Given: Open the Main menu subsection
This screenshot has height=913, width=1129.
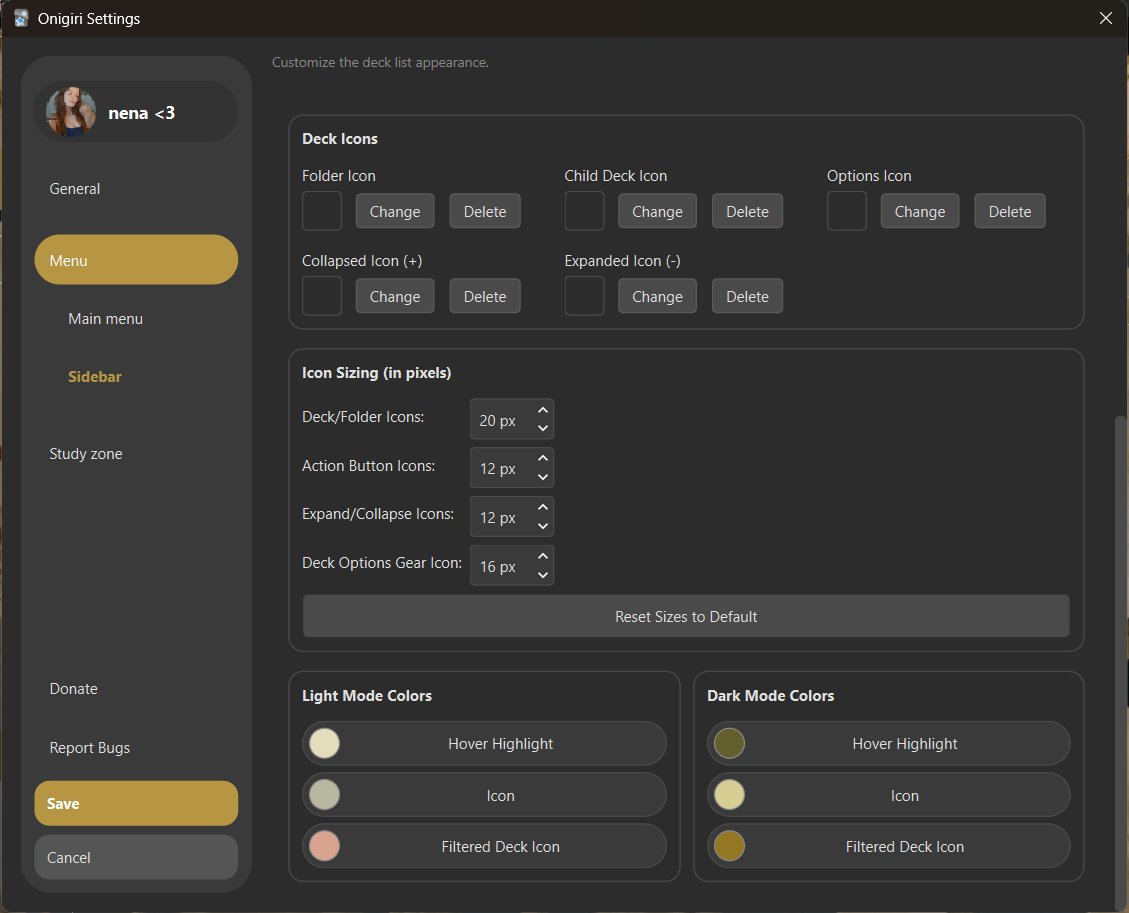Looking at the screenshot, I should [105, 318].
